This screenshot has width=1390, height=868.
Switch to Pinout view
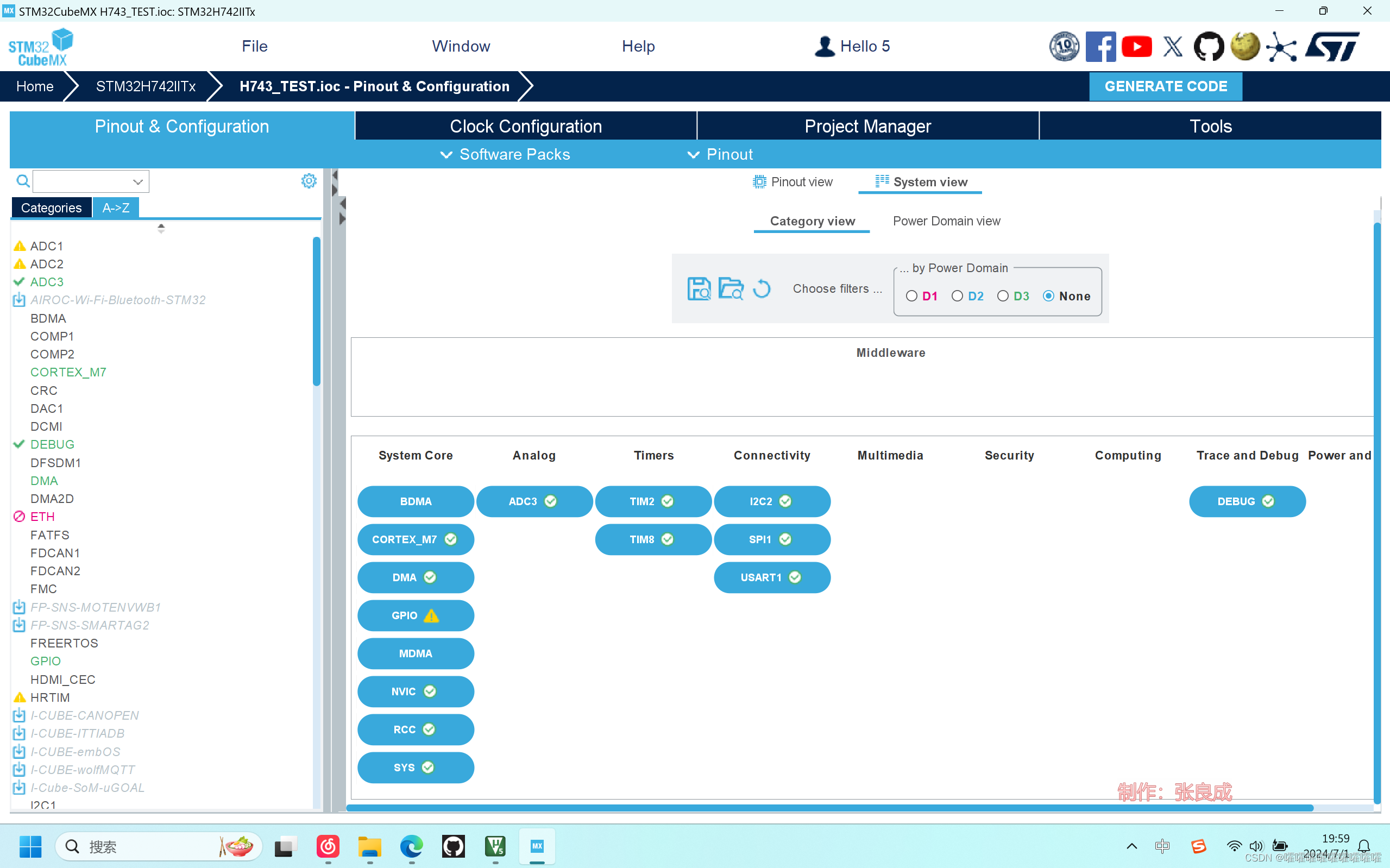point(793,182)
